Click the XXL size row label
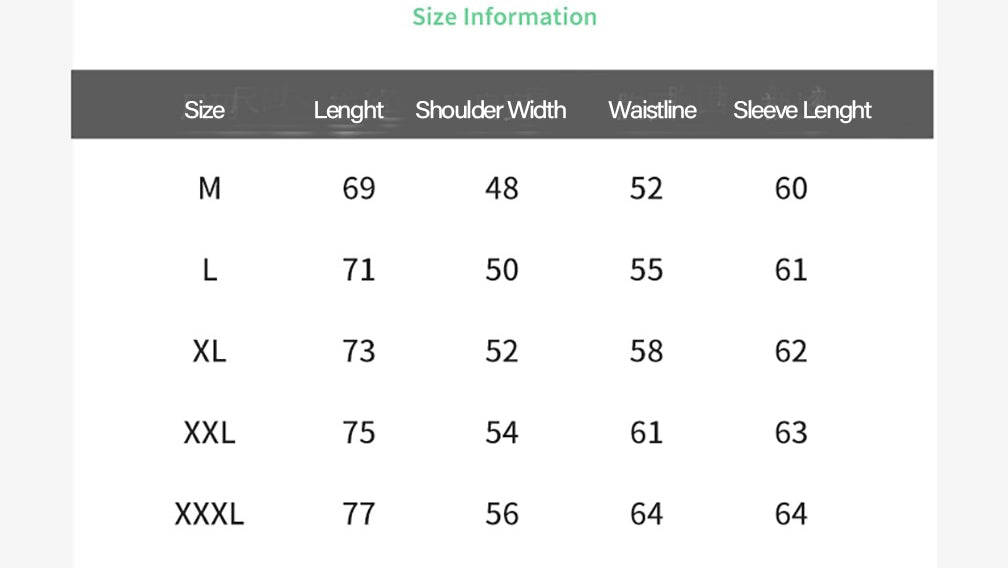 click(x=209, y=432)
